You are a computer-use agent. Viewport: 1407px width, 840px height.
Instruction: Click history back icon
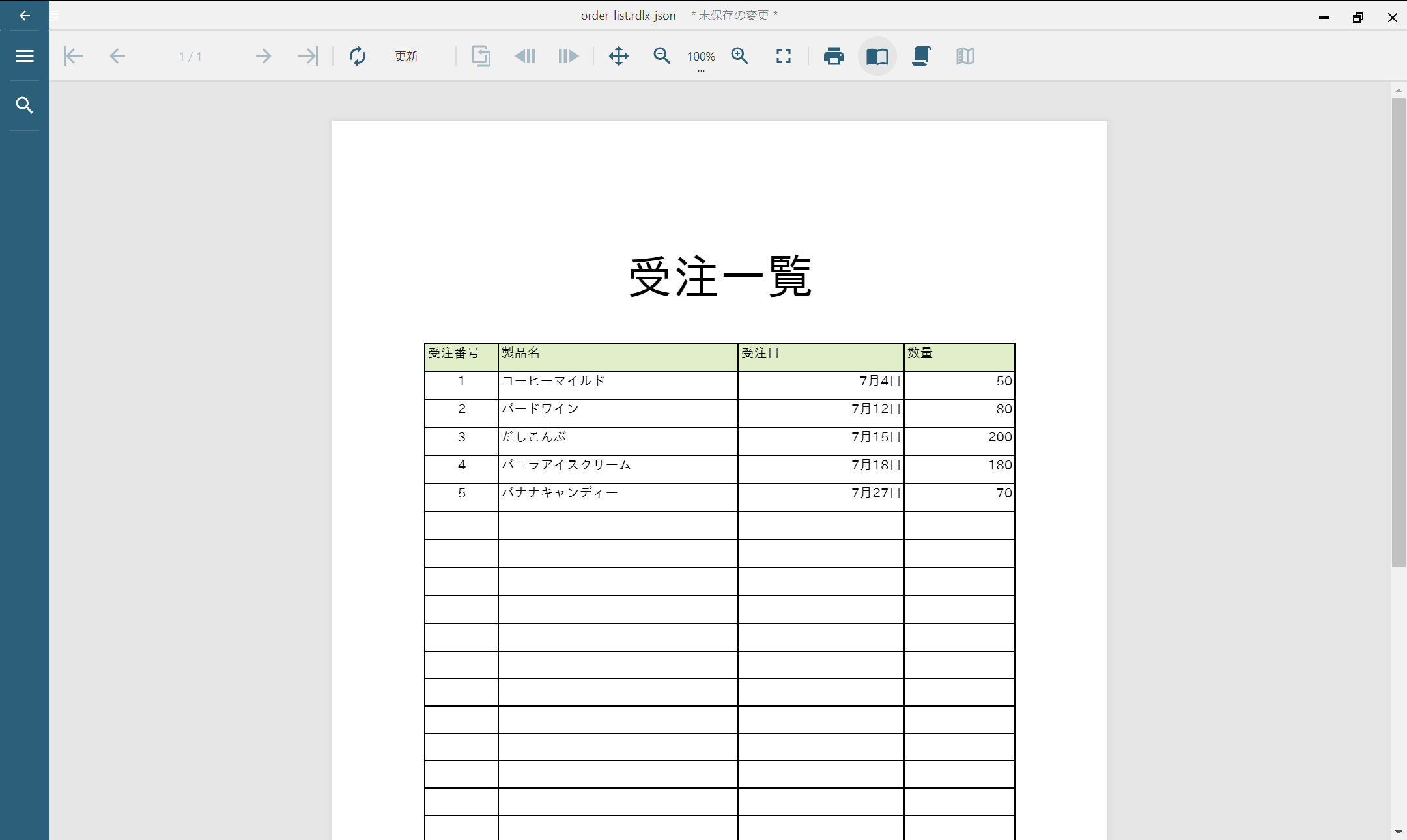(525, 56)
